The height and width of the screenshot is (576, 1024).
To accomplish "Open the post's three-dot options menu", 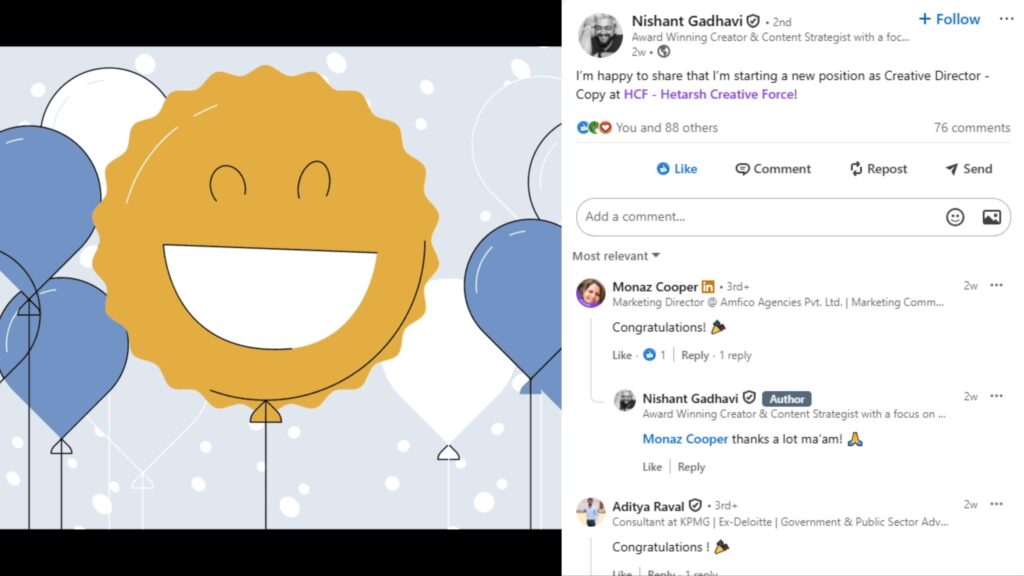I will click(x=1005, y=19).
